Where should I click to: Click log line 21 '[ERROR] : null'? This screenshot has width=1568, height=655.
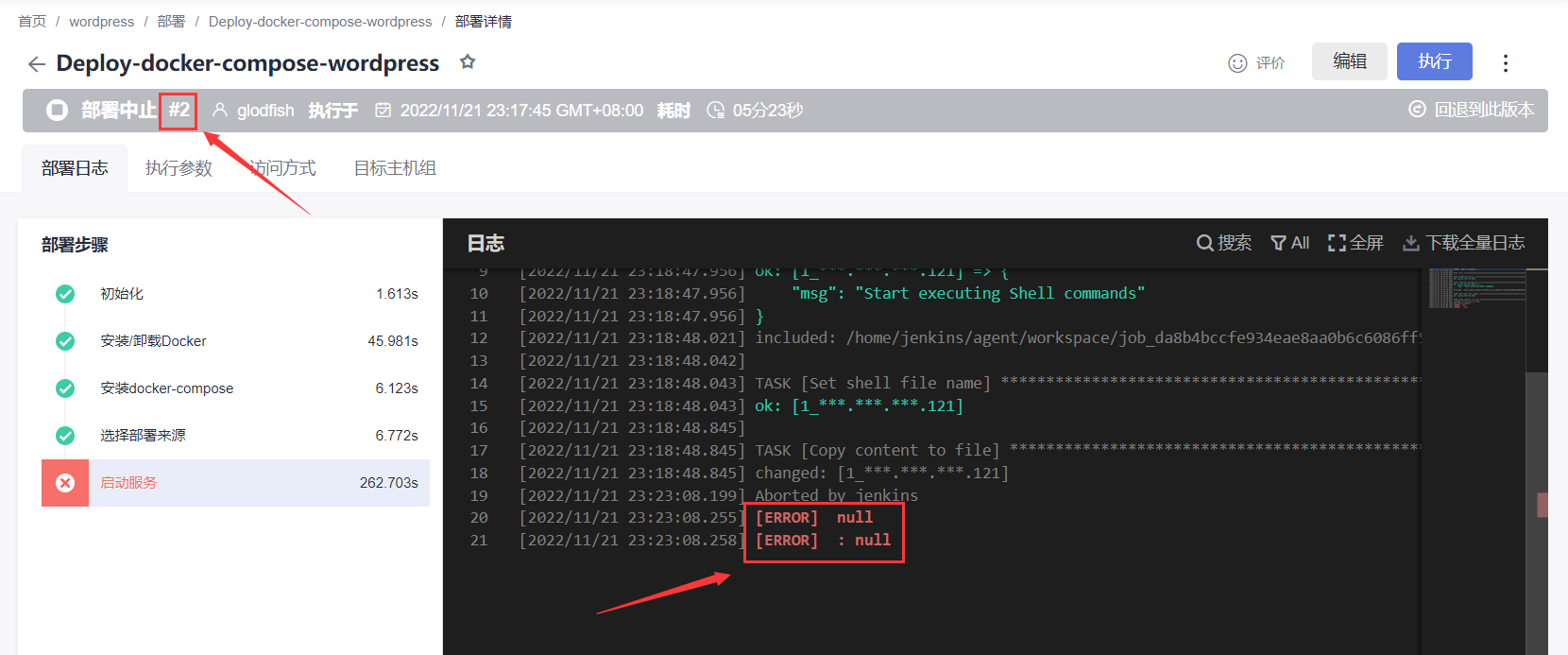click(x=823, y=541)
